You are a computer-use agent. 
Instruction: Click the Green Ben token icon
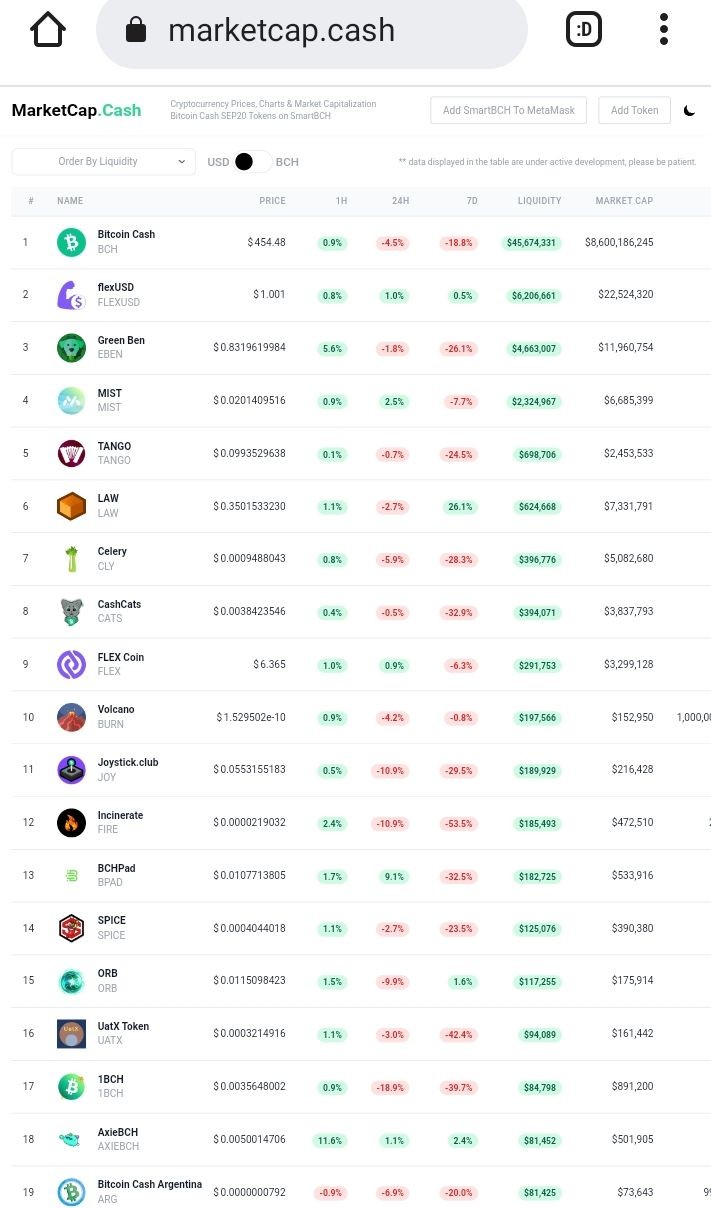tap(71, 348)
